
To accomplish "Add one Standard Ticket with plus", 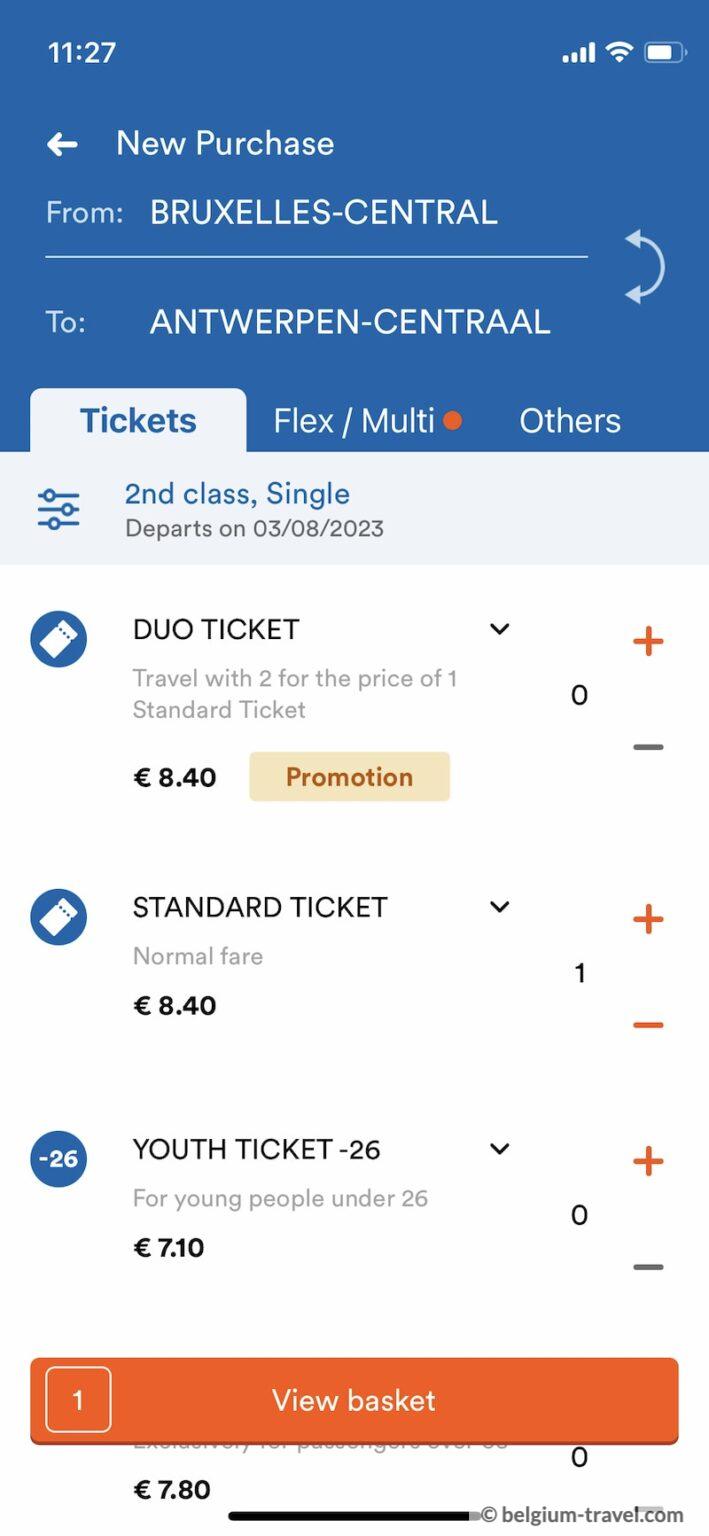I will pos(648,918).
